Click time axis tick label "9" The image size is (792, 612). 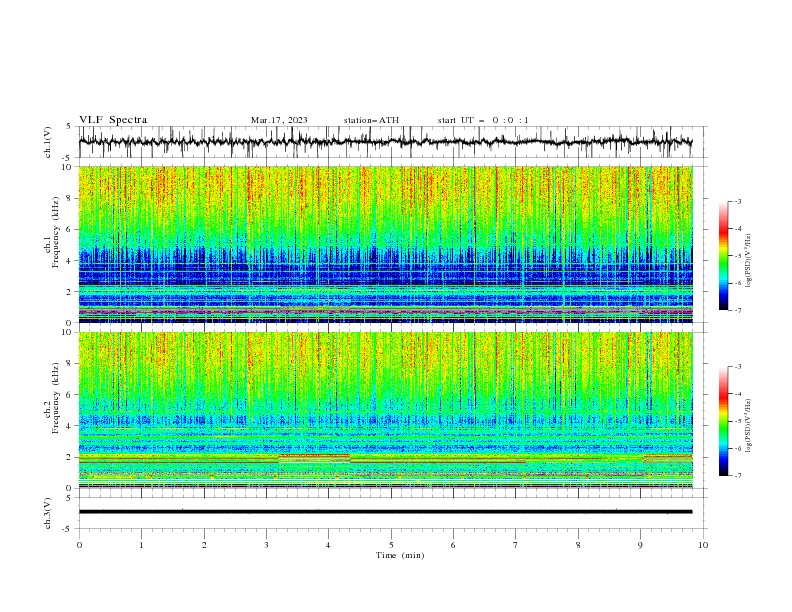click(x=640, y=545)
